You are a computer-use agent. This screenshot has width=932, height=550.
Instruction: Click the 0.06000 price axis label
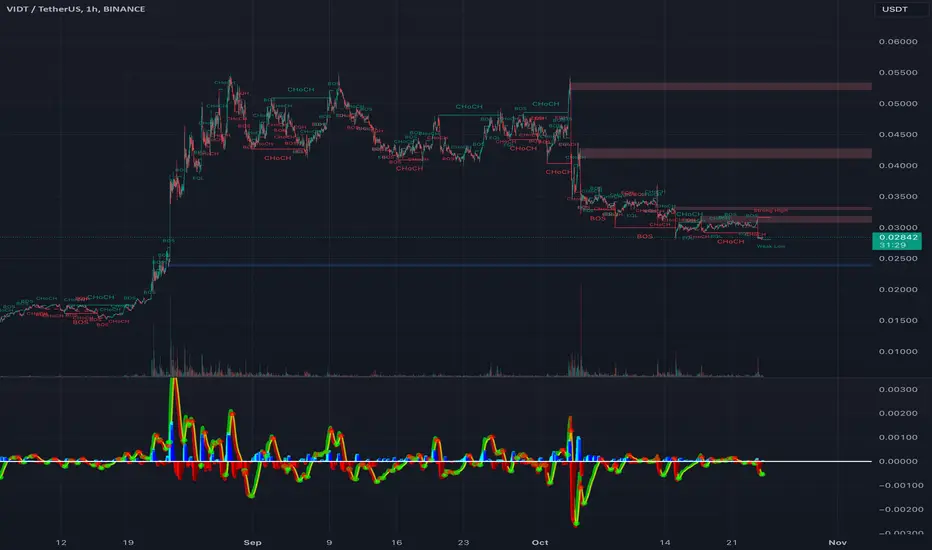(x=898, y=42)
